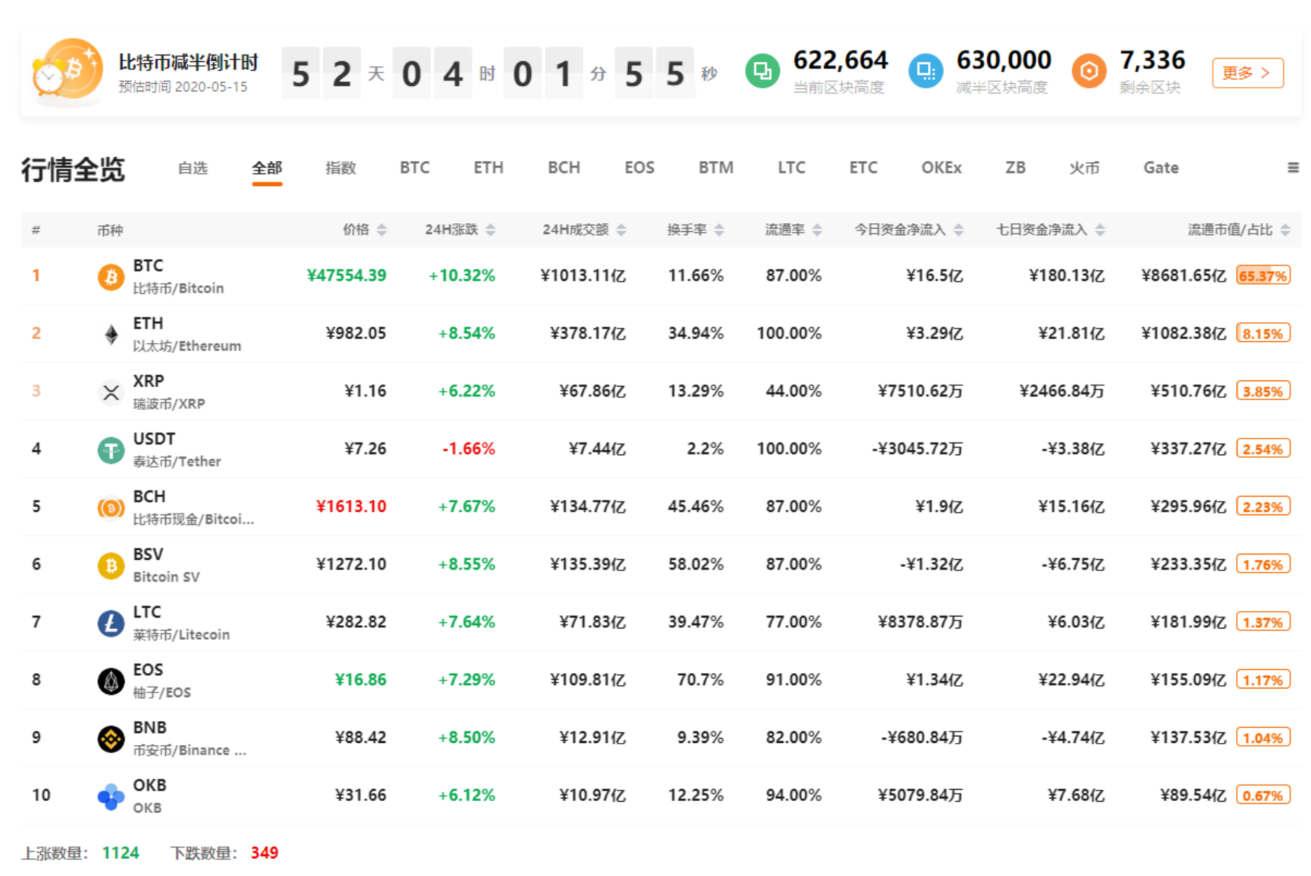
Task: Open the 泰达币/Tether name link
Action: (177, 461)
